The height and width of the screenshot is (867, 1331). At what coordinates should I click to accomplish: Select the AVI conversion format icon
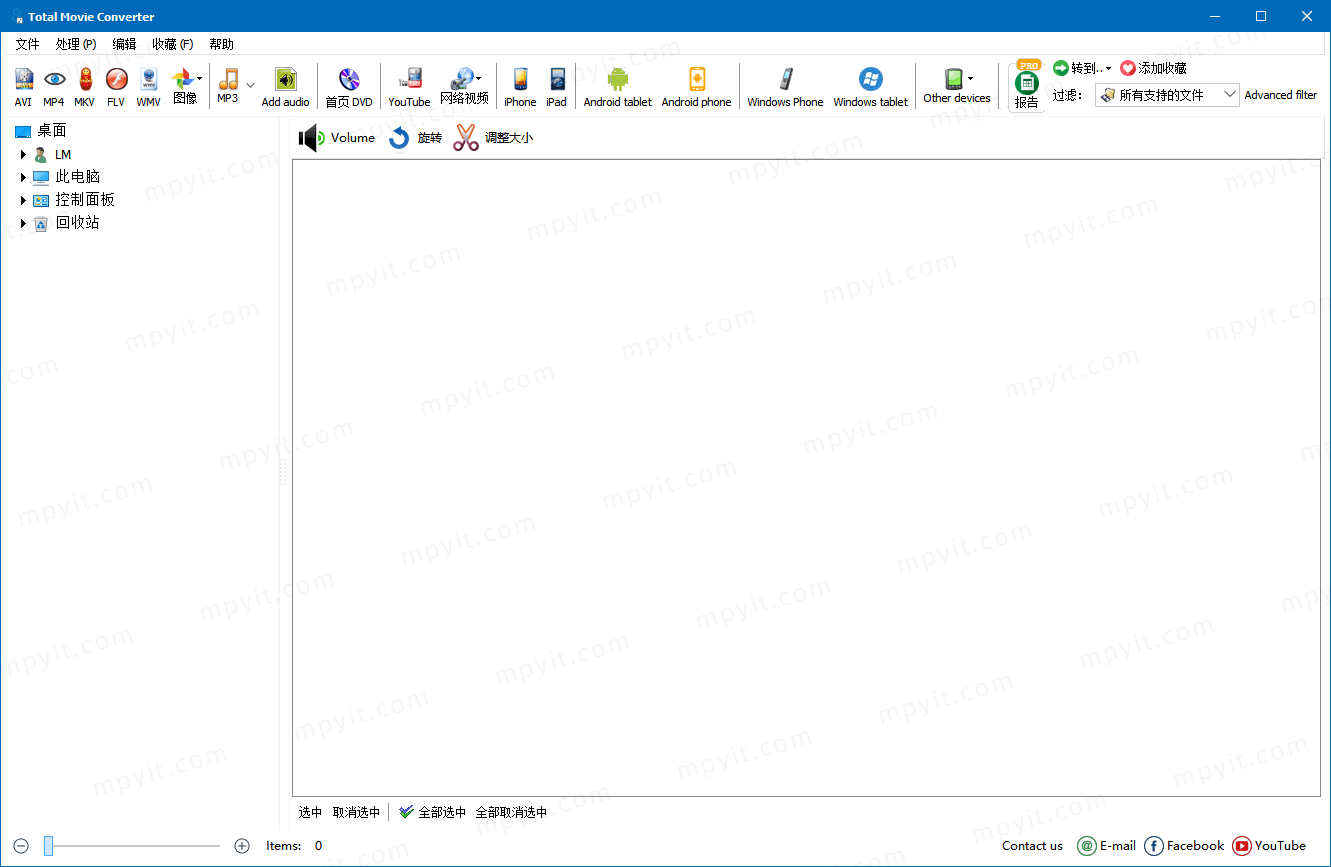tap(23, 87)
